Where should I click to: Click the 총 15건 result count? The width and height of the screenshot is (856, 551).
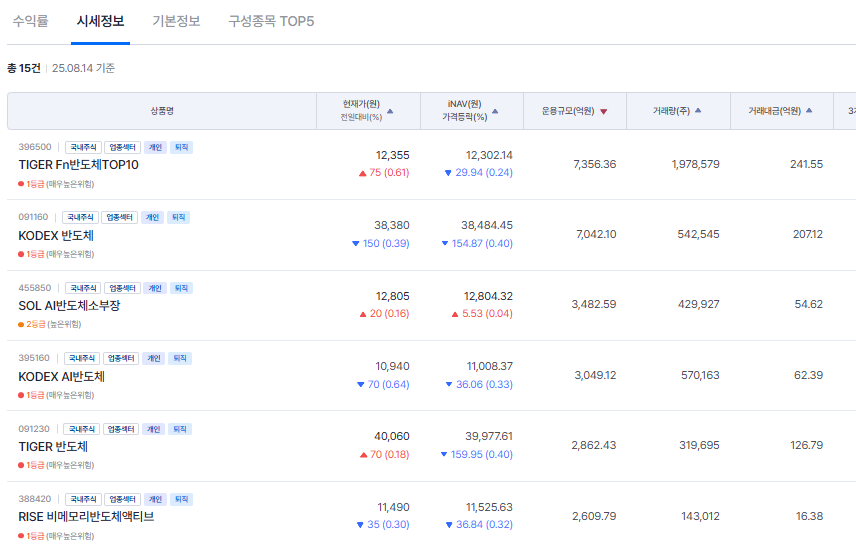pos(23,68)
